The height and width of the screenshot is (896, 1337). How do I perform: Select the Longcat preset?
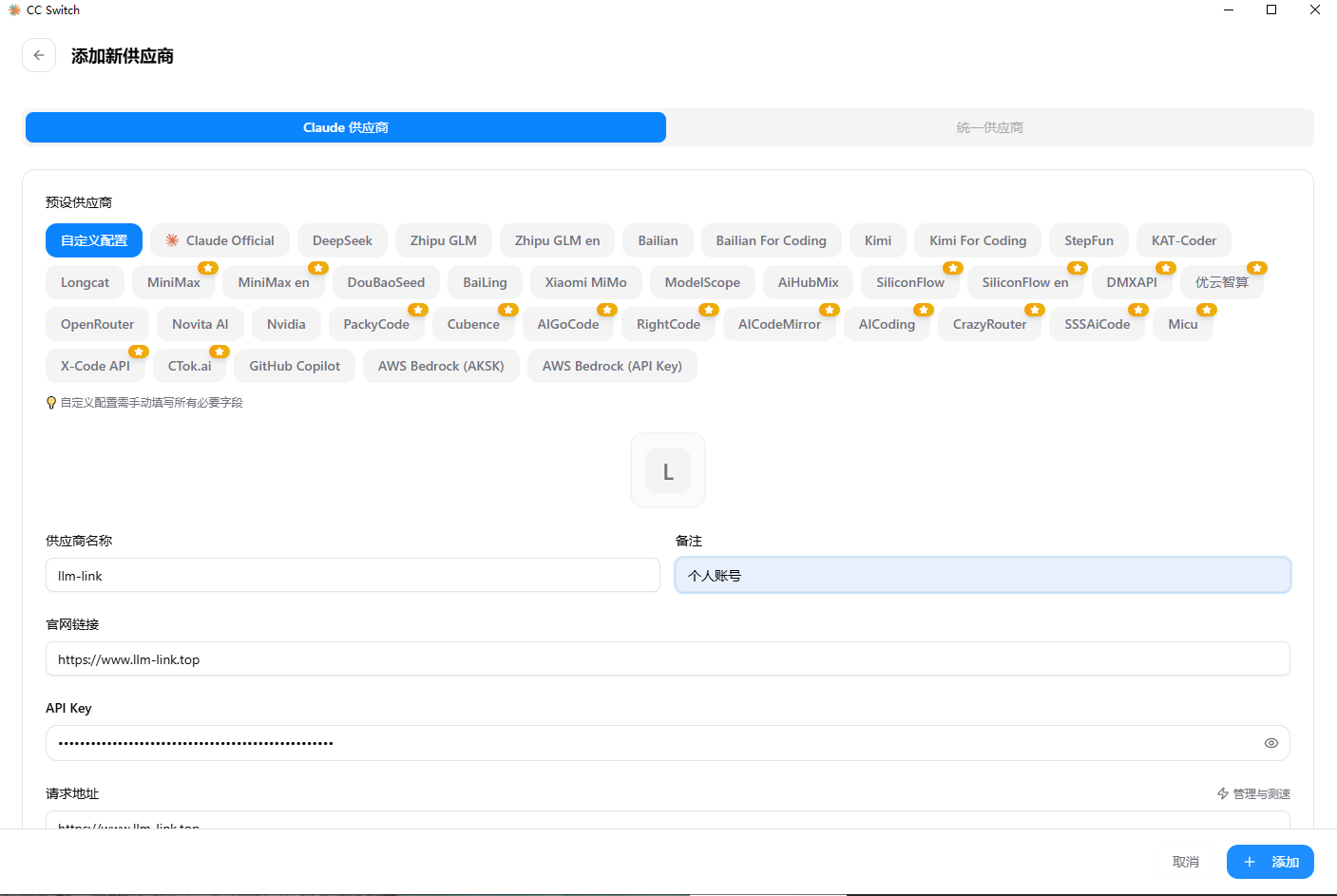coord(85,282)
